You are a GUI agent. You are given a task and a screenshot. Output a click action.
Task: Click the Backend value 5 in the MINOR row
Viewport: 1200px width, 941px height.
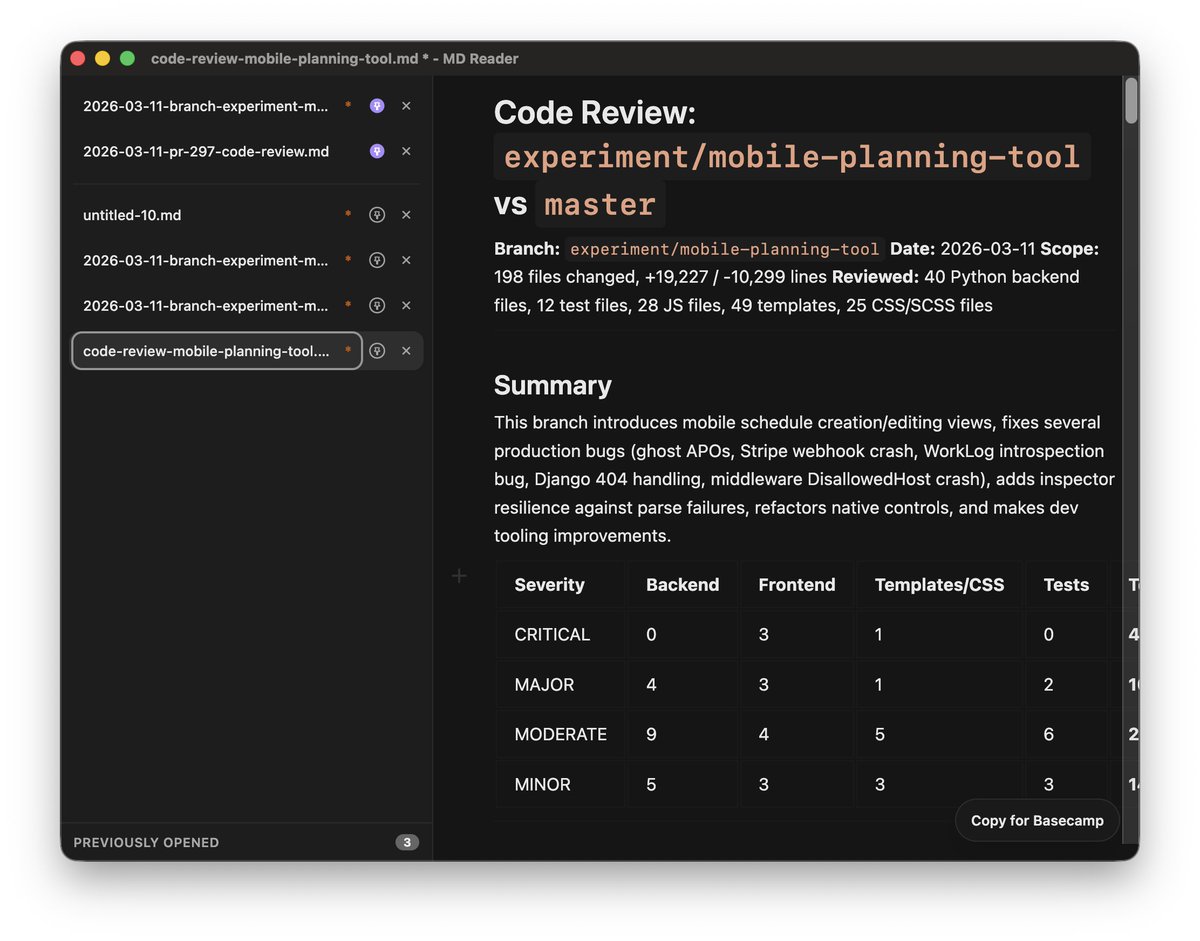652,785
